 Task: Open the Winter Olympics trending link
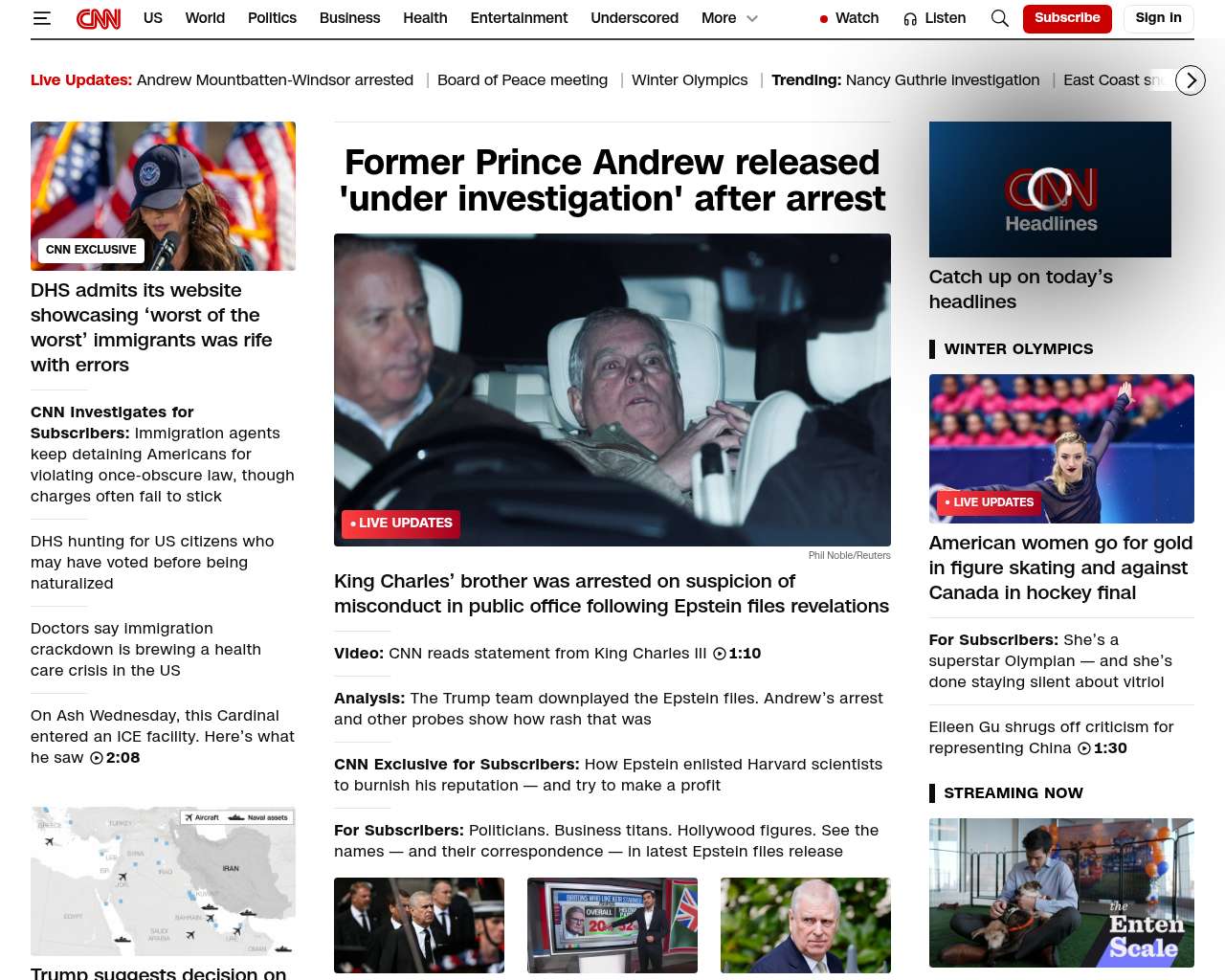click(689, 80)
